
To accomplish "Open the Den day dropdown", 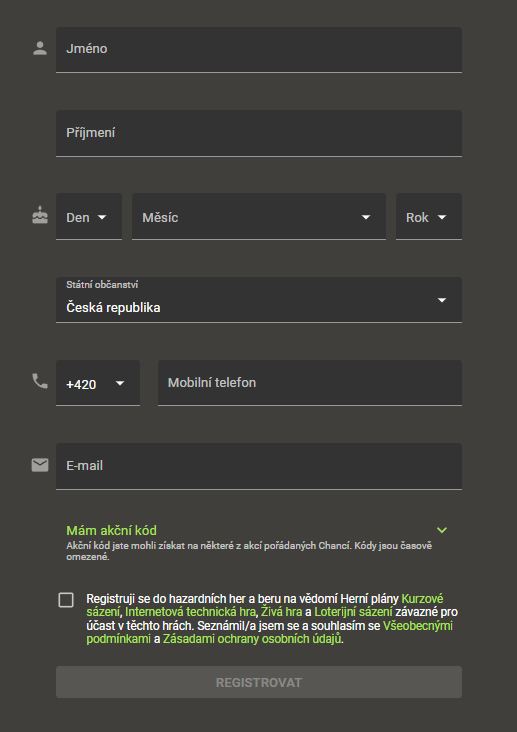I will 89,217.
